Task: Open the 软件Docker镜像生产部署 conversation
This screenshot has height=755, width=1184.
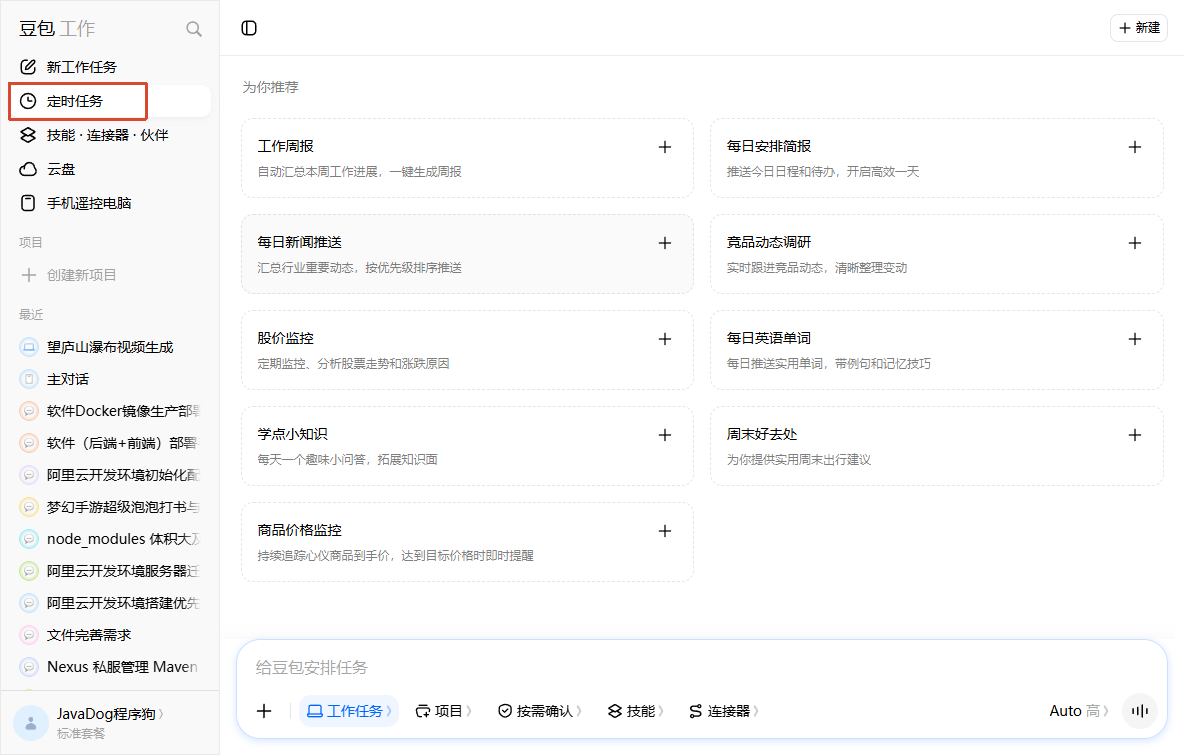Action: click(x=109, y=411)
